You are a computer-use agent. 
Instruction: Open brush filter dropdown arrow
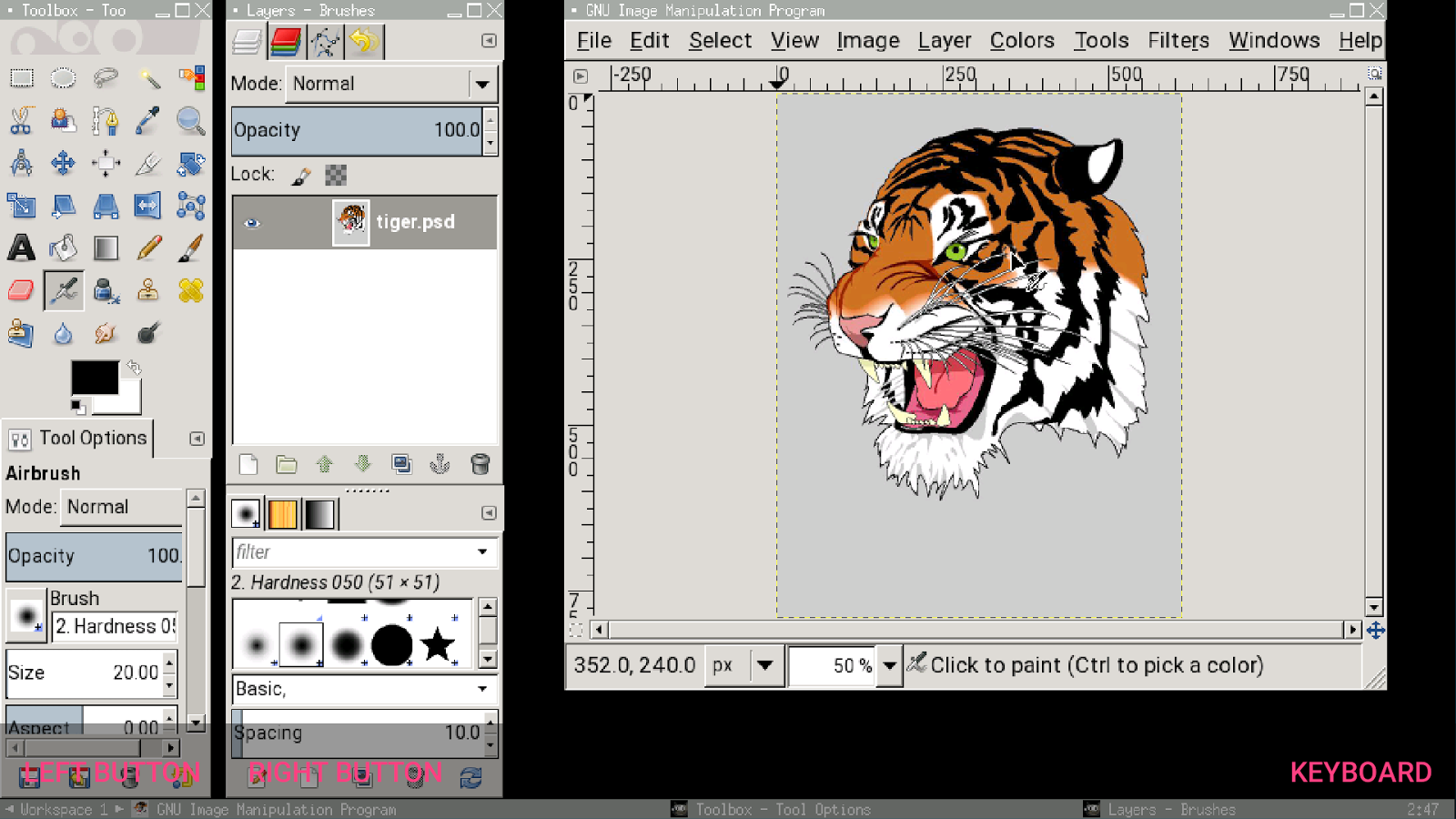click(482, 551)
